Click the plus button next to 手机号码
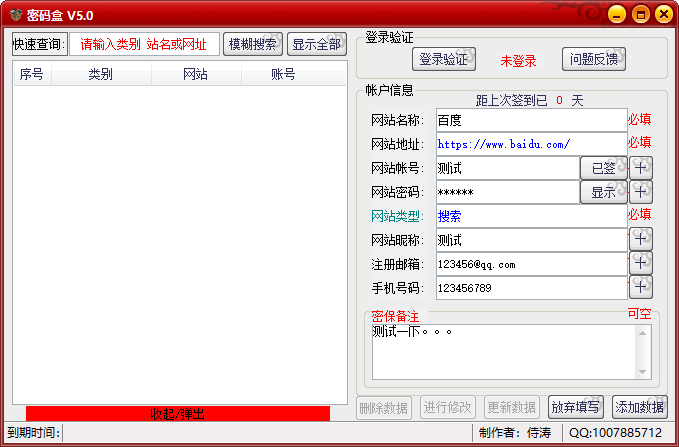 (x=640, y=287)
